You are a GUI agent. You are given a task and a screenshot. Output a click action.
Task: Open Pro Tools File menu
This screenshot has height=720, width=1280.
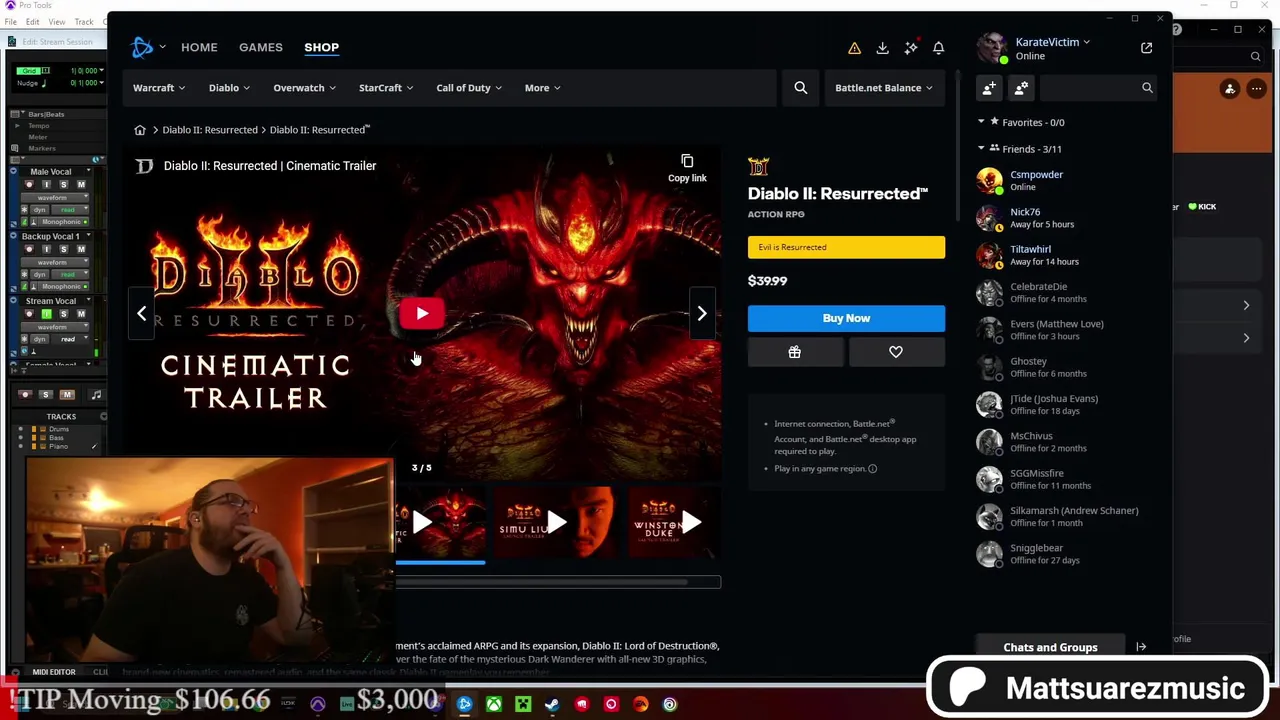tap(10, 22)
